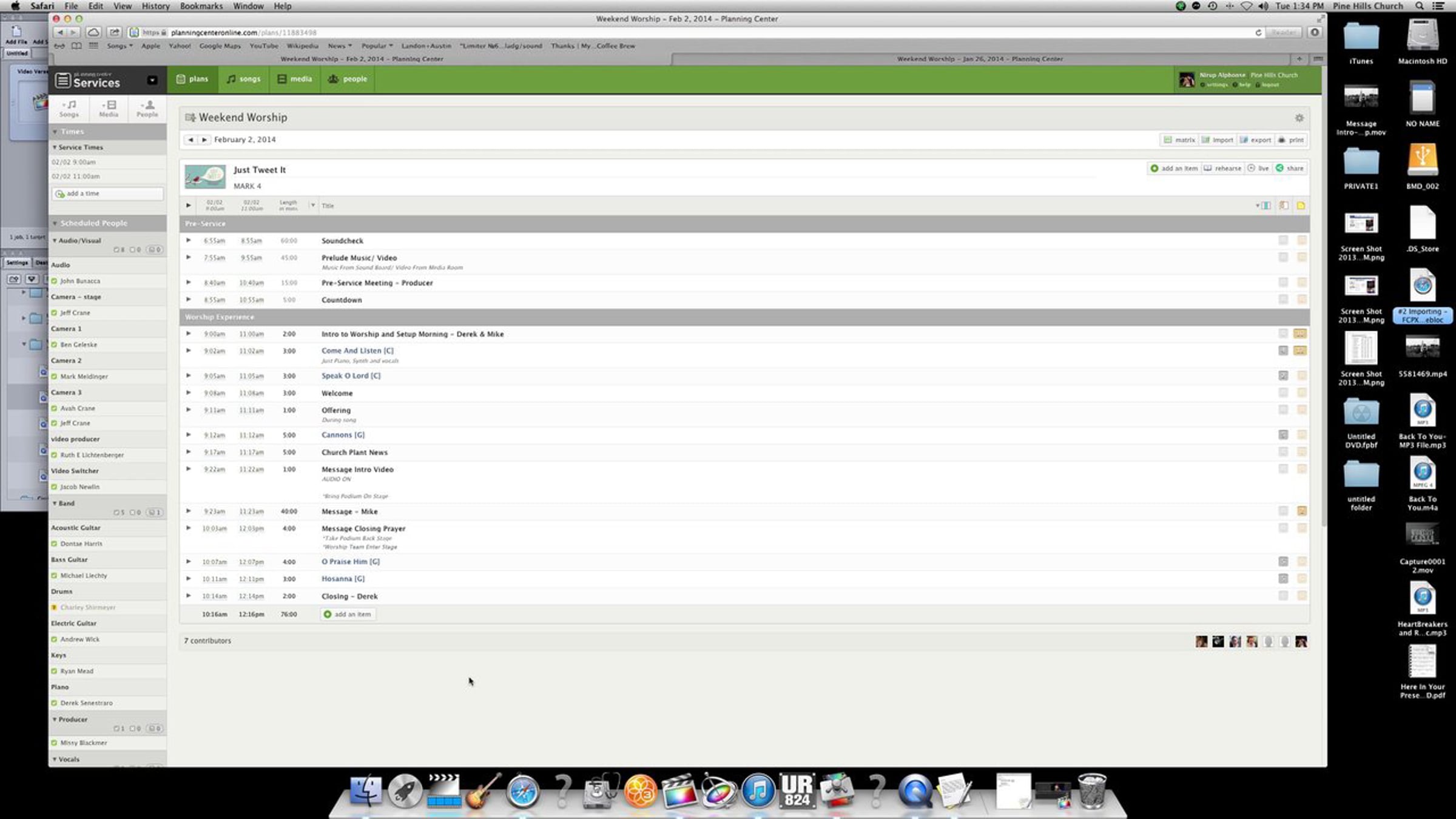Screen dimensions: 1456x819
Task: Open the rehearse mode
Action: (1222, 169)
